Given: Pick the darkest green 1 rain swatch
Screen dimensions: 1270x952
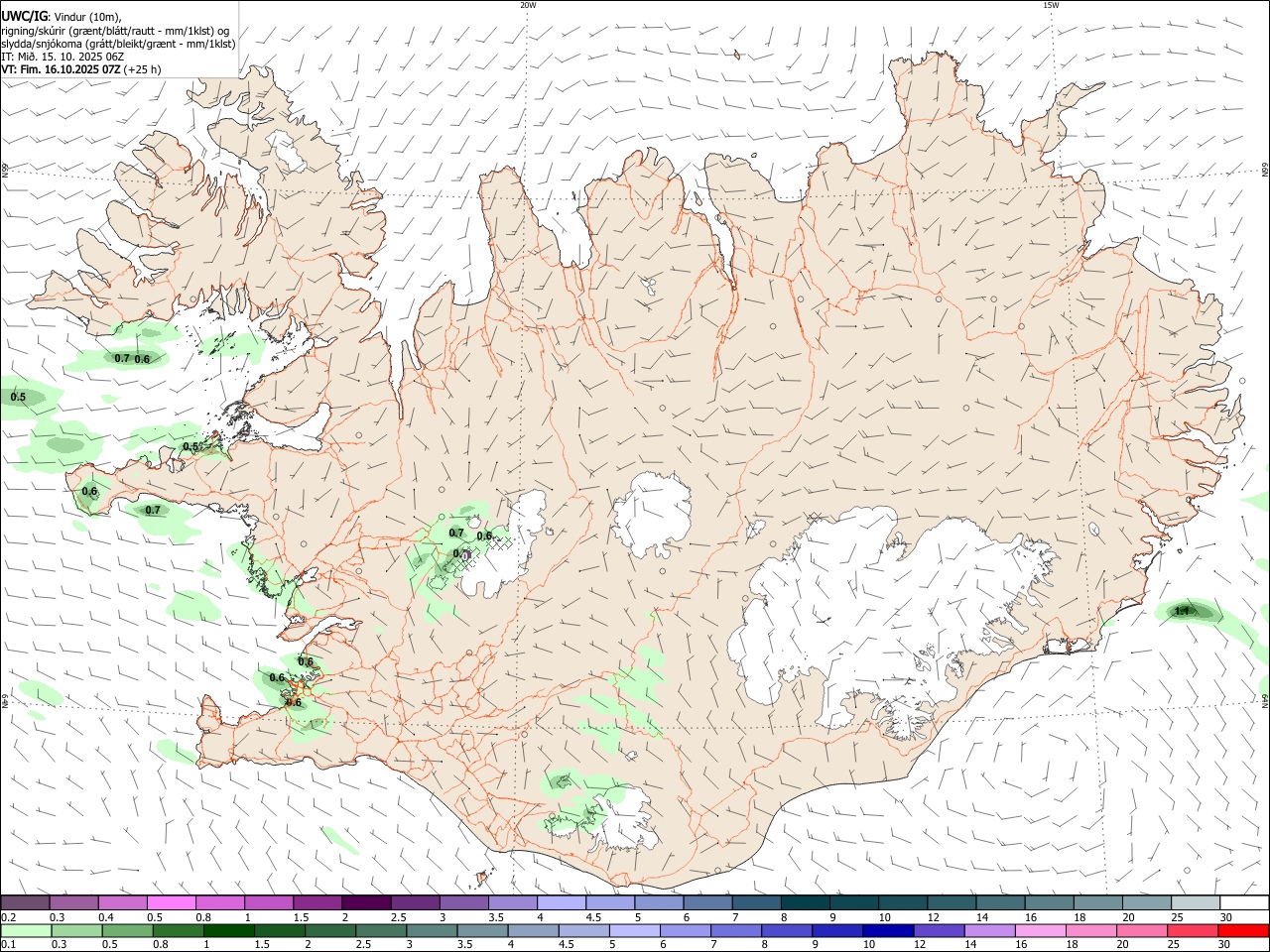Looking at the screenshot, I should pos(229,930).
